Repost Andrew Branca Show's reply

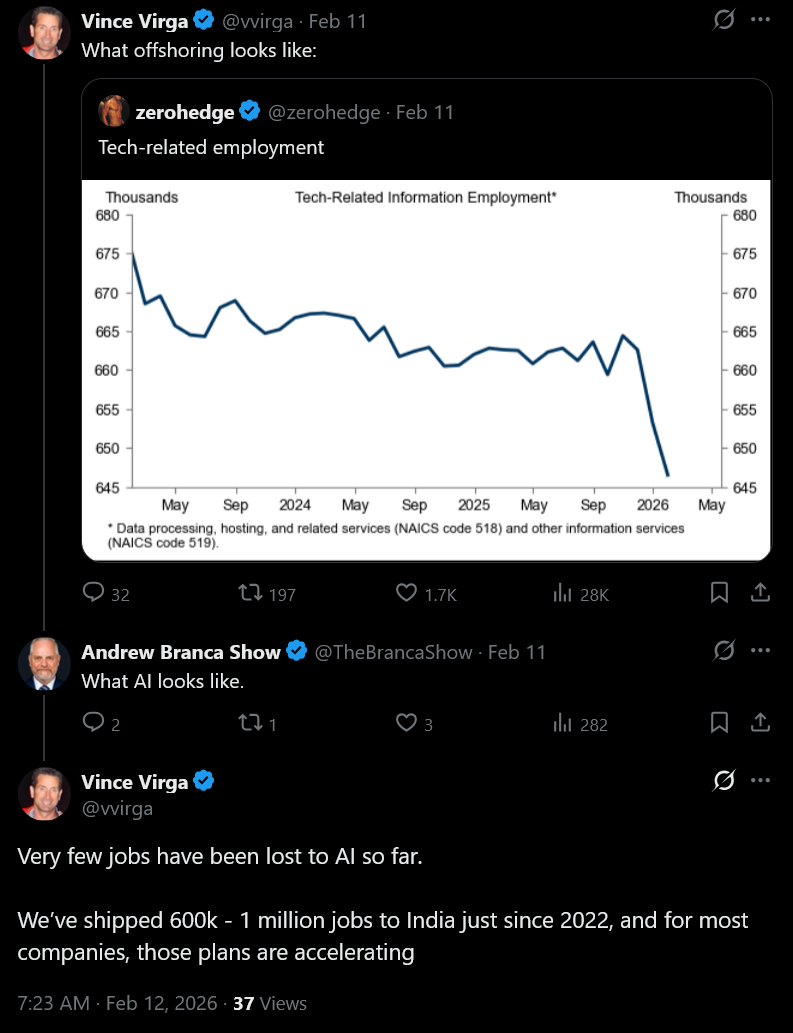[250, 723]
